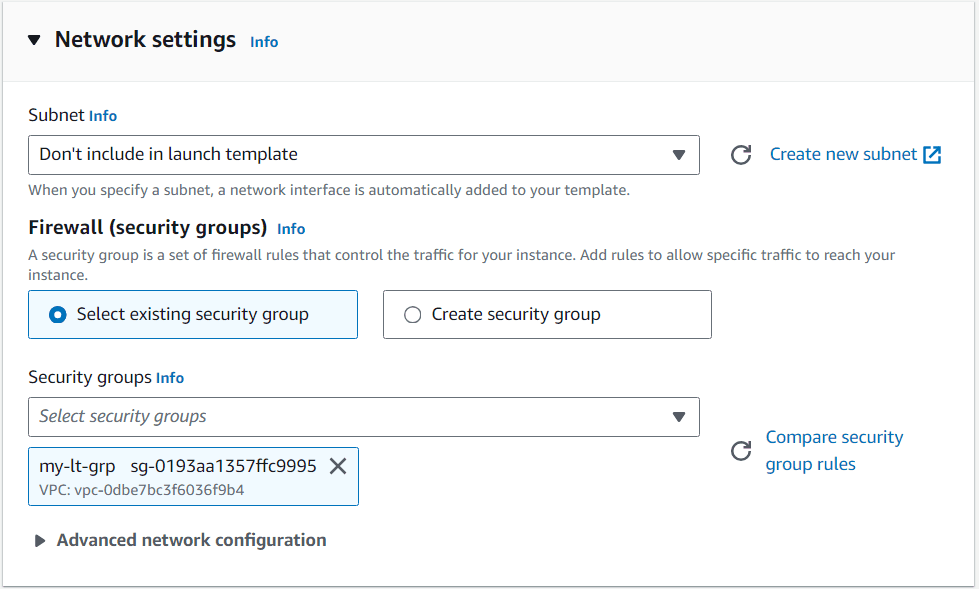Image resolution: width=979 pixels, height=589 pixels.
Task: Click the Security groups dropdown arrow
Action: click(x=679, y=417)
